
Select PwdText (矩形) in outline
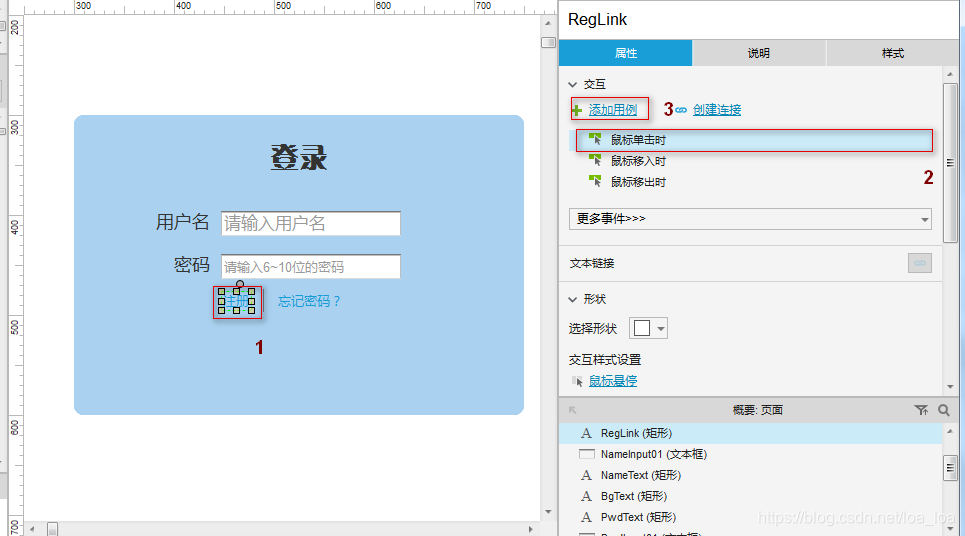coord(751,517)
